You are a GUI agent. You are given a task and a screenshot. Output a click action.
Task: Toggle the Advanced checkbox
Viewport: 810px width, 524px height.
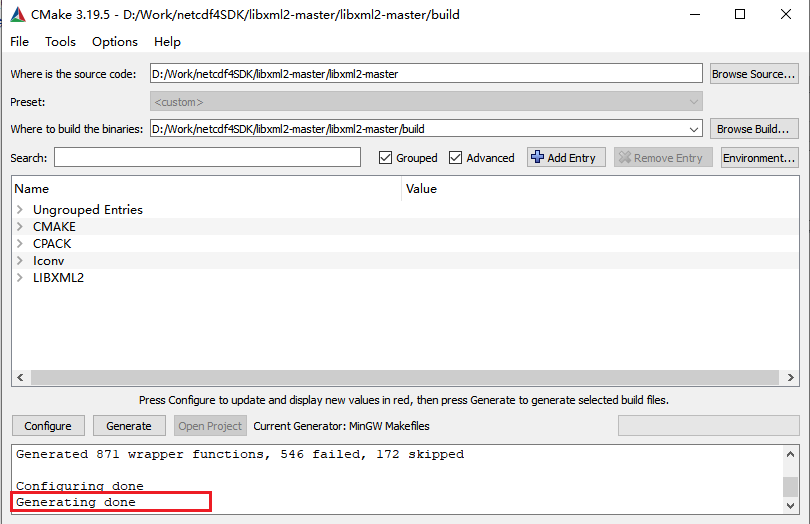pos(455,158)
